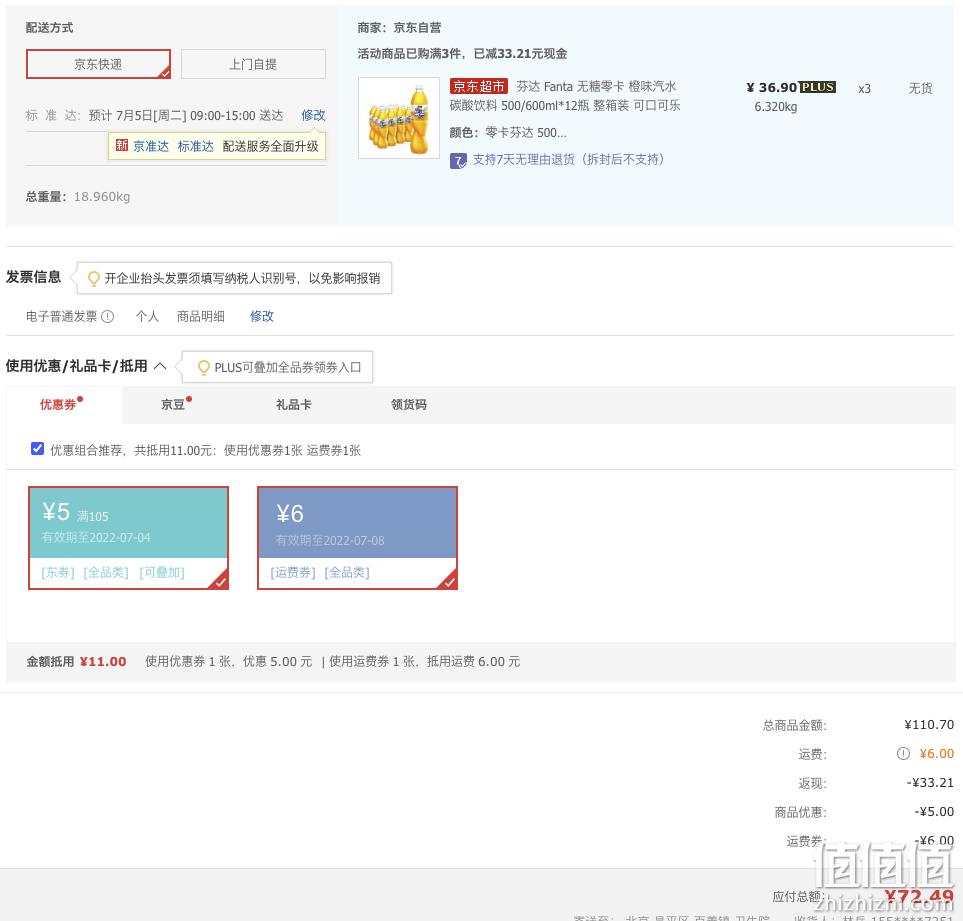
Task: Click the 总商品金额 ¥110.70 value
Action: coord(929,725)
